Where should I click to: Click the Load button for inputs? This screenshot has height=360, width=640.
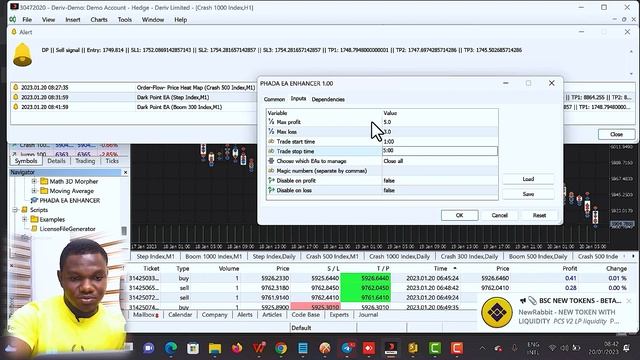528,179
